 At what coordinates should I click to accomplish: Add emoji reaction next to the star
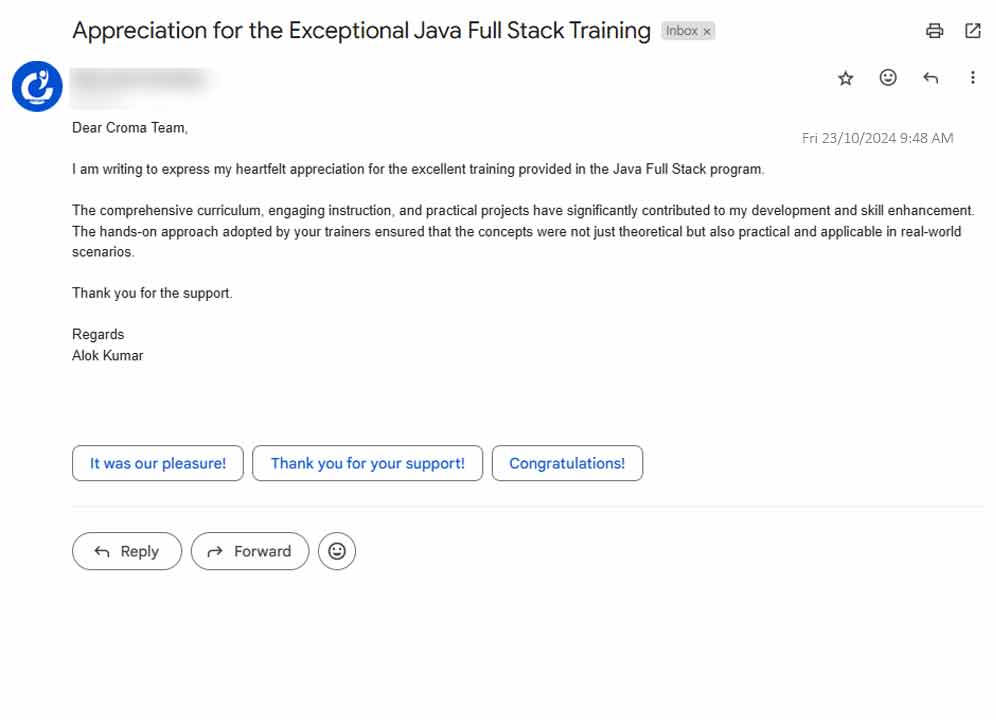(x=888, y=78)
